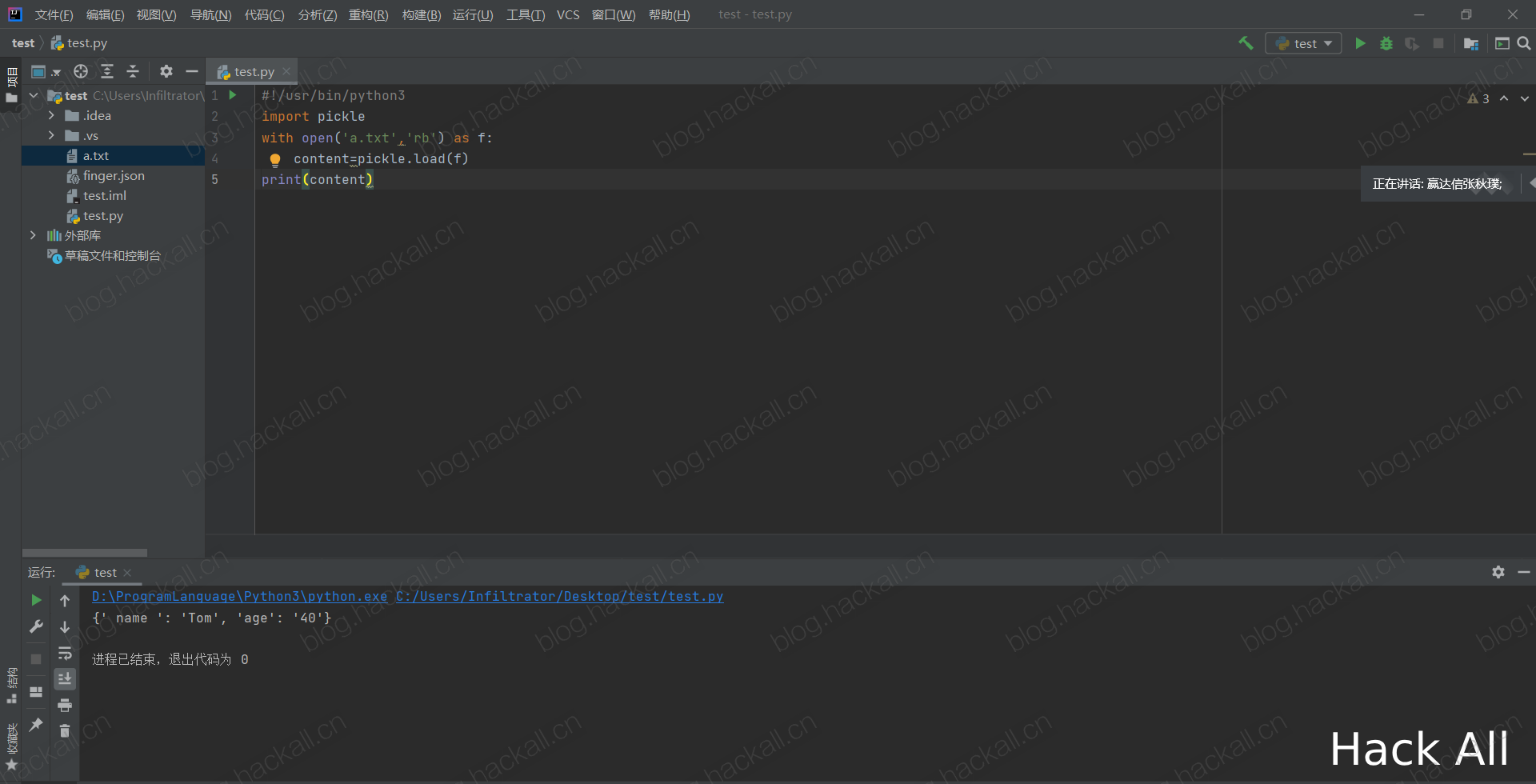Click the gutter run arrow on line 1
The height and width of the screenshot is (784, 1536).
point(233,95)
